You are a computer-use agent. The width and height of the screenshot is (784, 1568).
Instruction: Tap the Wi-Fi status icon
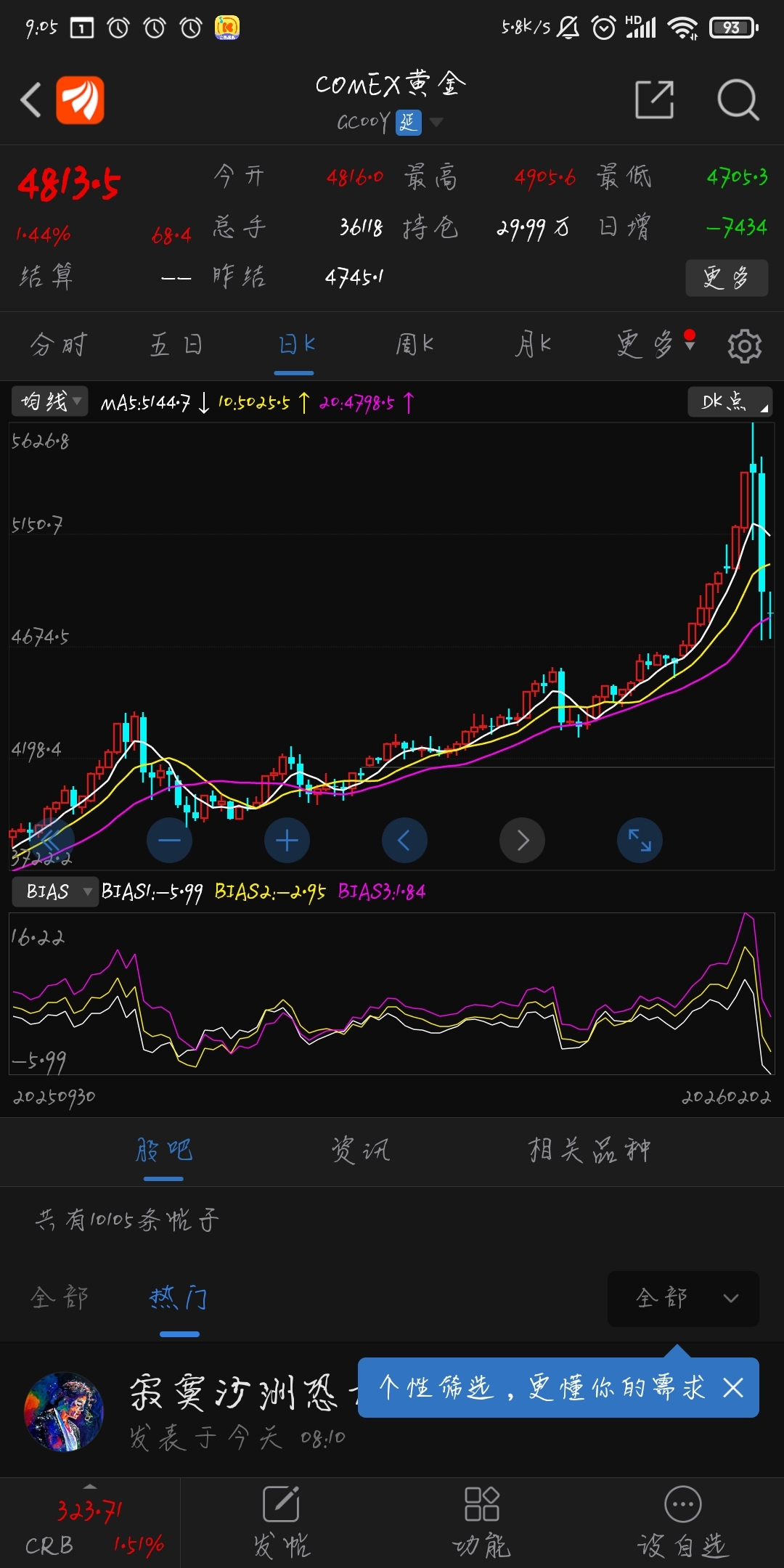[x=682, y=28]
